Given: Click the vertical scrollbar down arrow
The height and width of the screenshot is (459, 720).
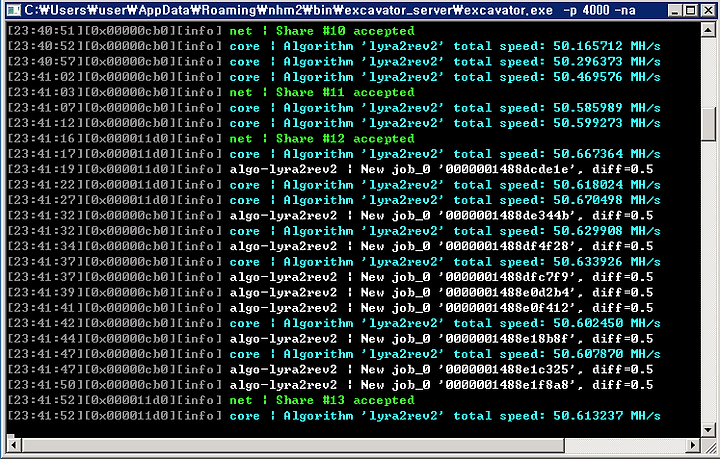Looking at the screenshot, I should pyautogui.click(x=708, y=430).
